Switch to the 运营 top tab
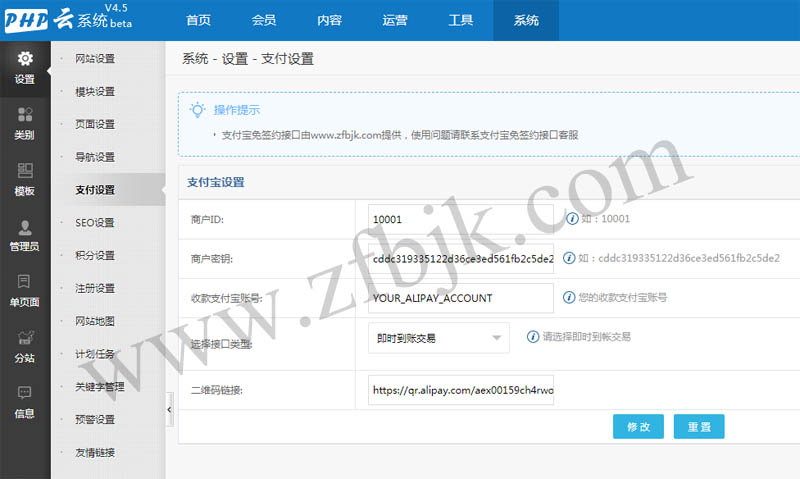The width and height of the screenshot is (800, 479). (395, 20)
